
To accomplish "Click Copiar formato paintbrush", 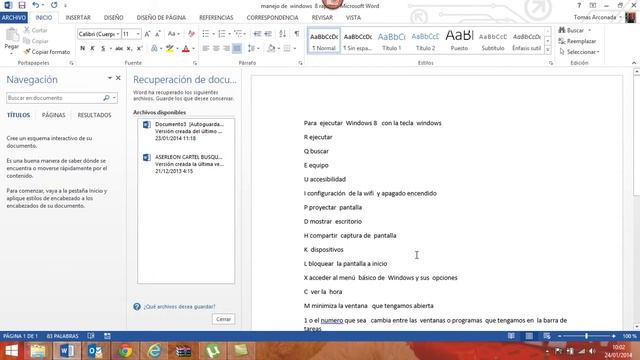I will point(47,52).
